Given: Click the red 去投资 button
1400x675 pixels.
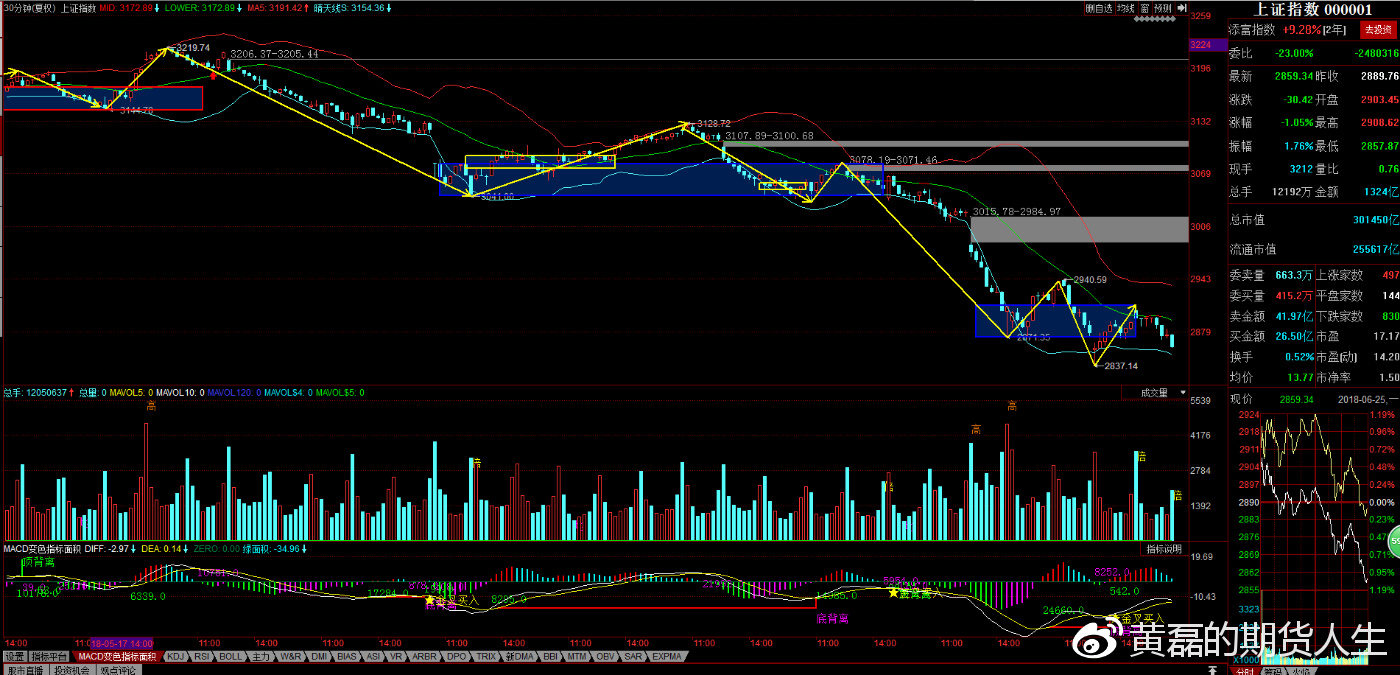Looking at the screenshot, I should (1376, 30).
